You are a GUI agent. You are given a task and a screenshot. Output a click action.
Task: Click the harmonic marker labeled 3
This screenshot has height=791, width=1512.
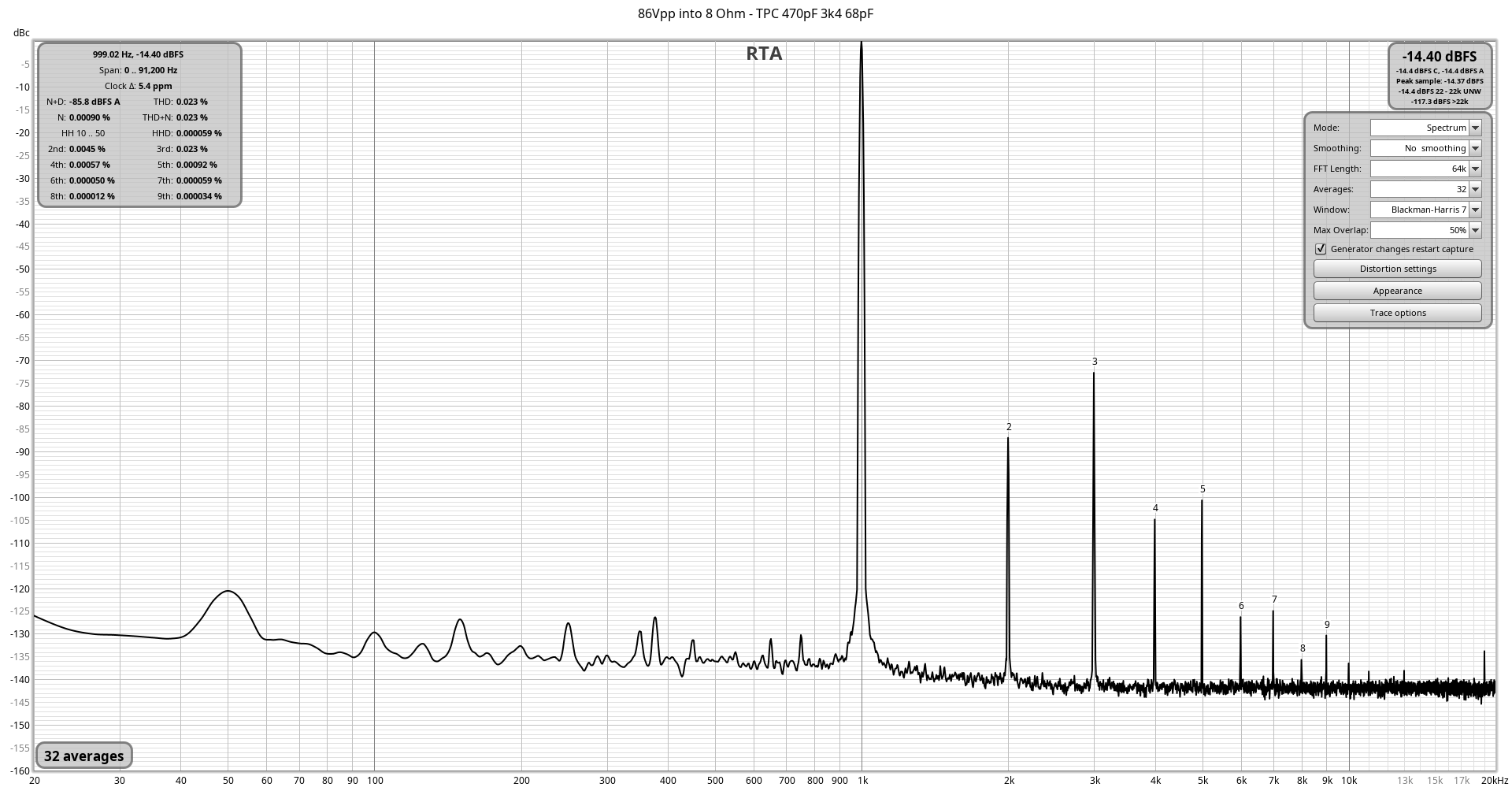1095,362
